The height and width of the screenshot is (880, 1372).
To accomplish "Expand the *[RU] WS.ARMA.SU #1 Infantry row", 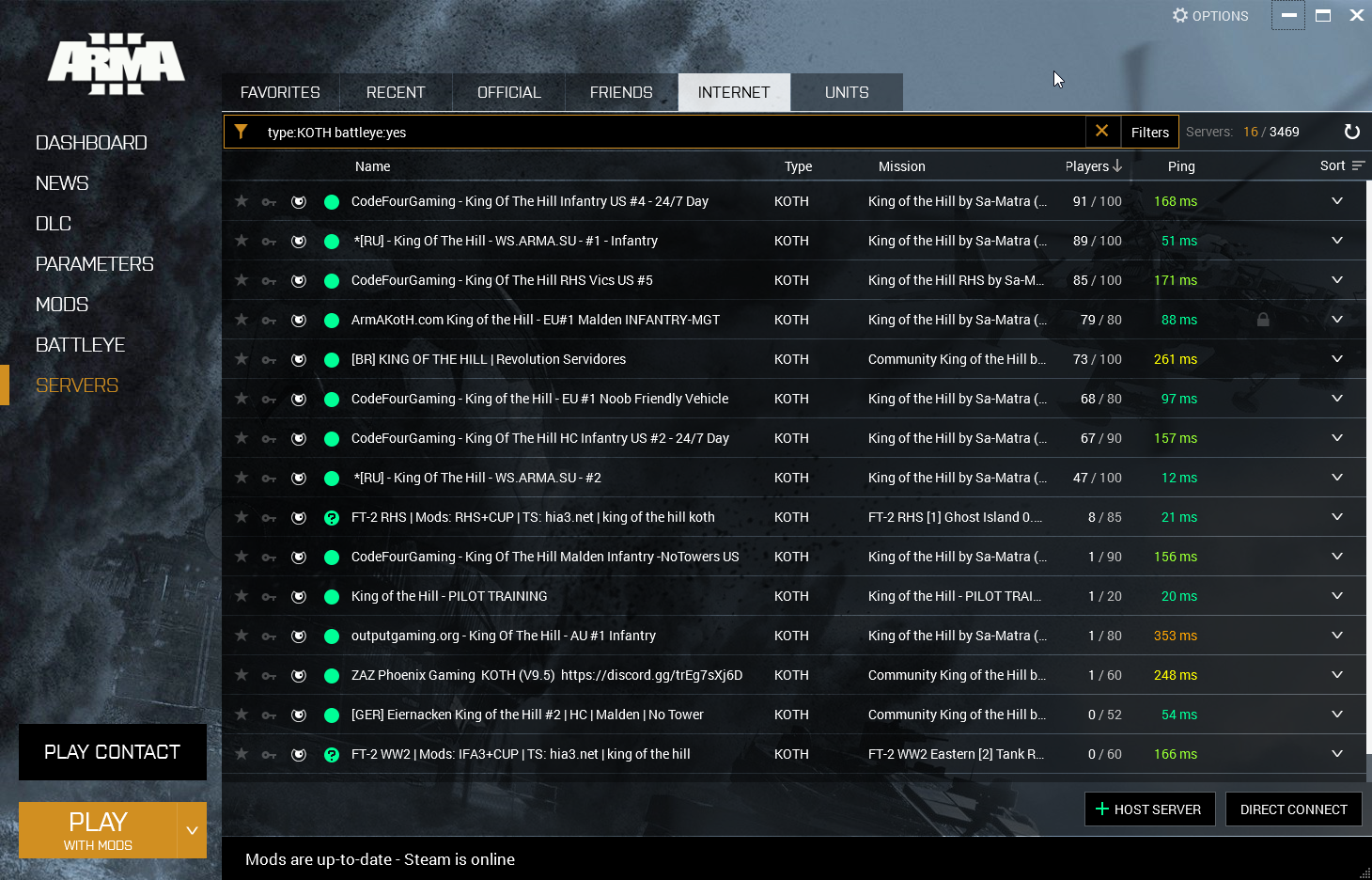I will [x=1337, y=241].
